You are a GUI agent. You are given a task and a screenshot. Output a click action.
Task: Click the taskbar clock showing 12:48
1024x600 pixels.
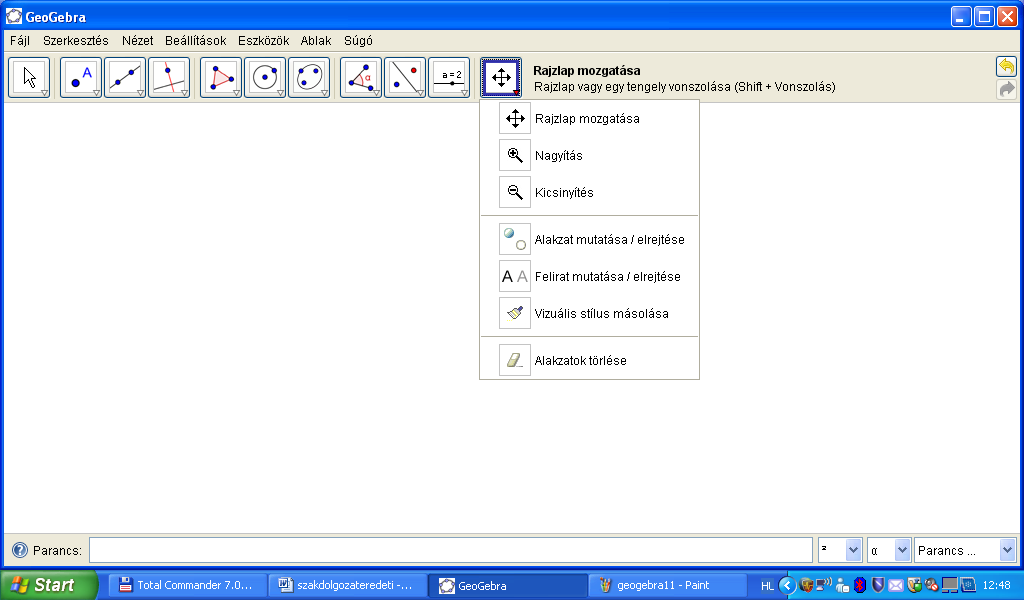pos(997,585)
